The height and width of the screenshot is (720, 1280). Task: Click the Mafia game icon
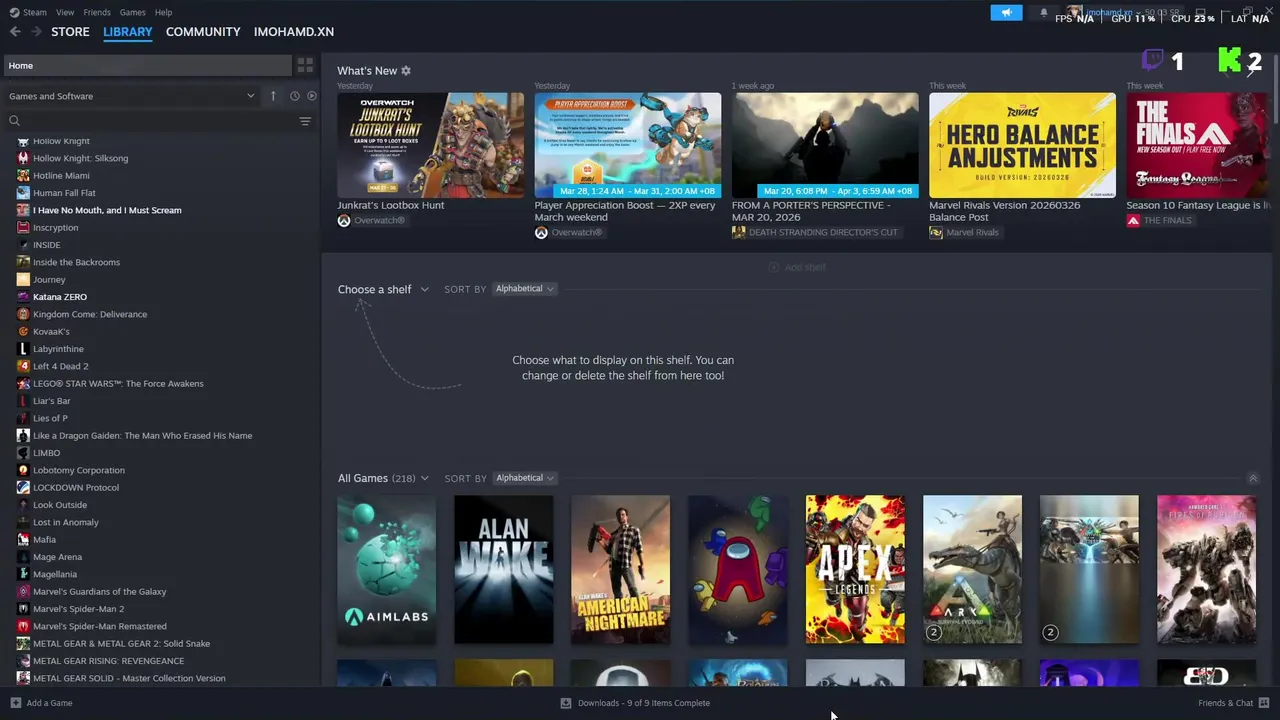pyautogui.click(x=23, y=539)
